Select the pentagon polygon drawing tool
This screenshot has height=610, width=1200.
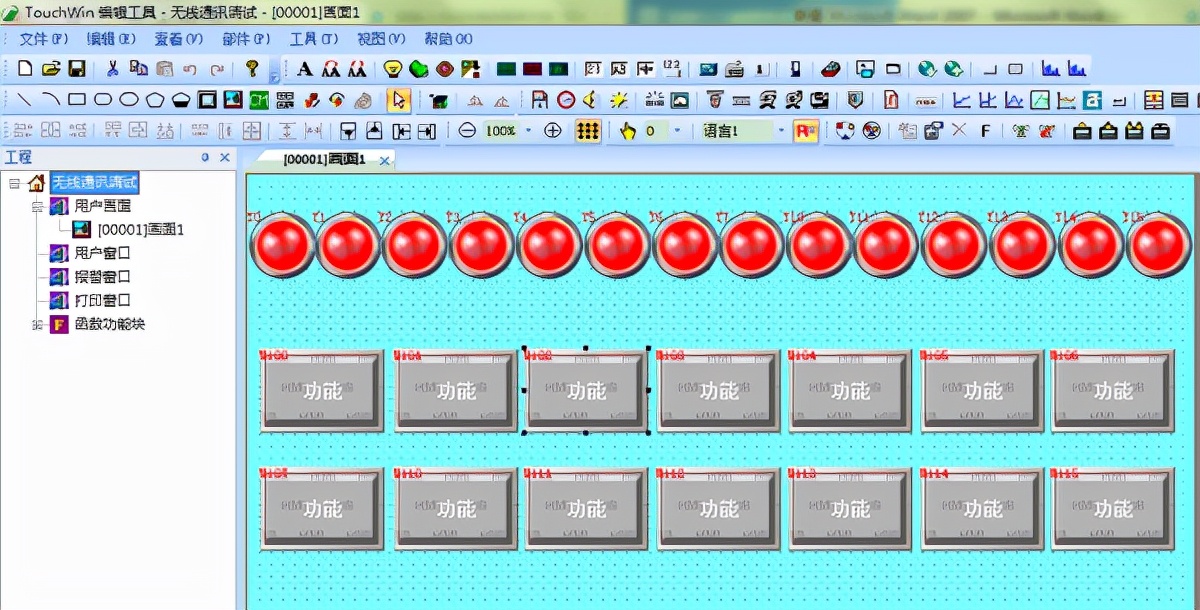pyautogui.click(x=155, y=100)
